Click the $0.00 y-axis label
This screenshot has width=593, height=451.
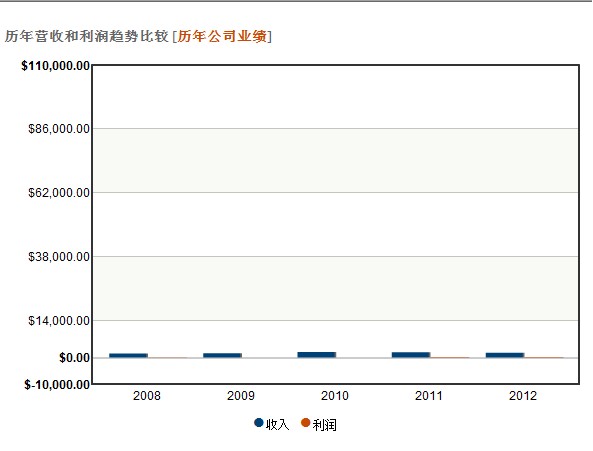tap(75, 358)
